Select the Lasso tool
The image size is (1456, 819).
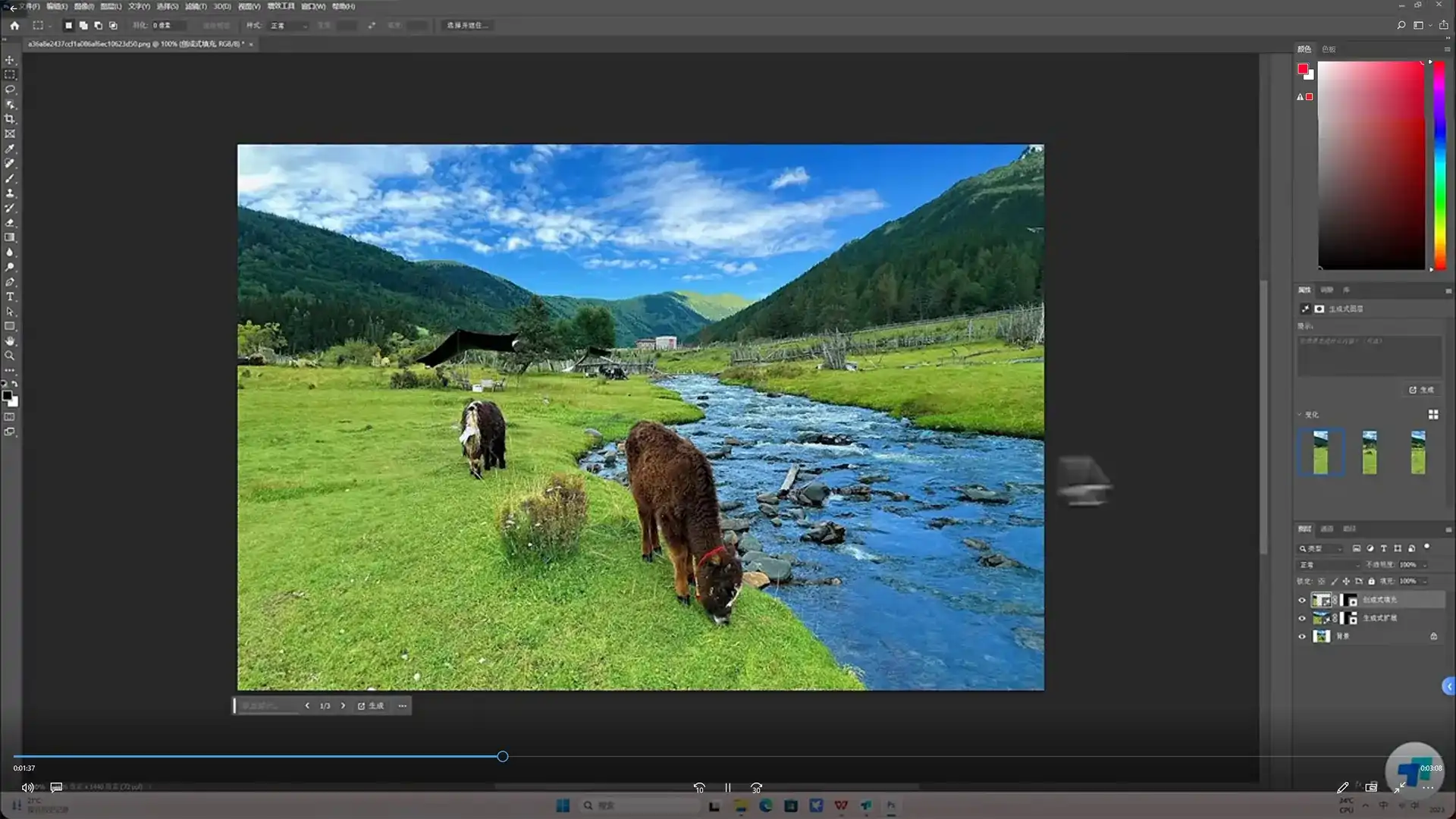[10, 89]
